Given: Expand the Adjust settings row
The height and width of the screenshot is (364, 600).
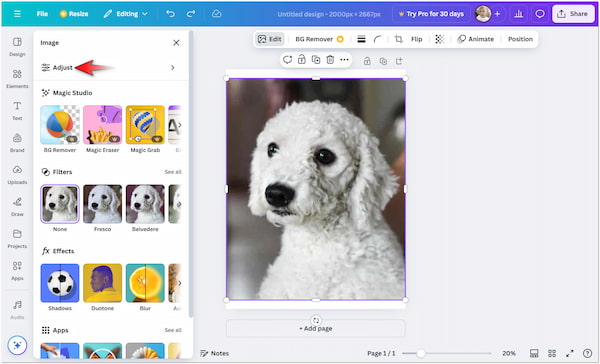Looking at the screenshot, I should click(109, 68).
